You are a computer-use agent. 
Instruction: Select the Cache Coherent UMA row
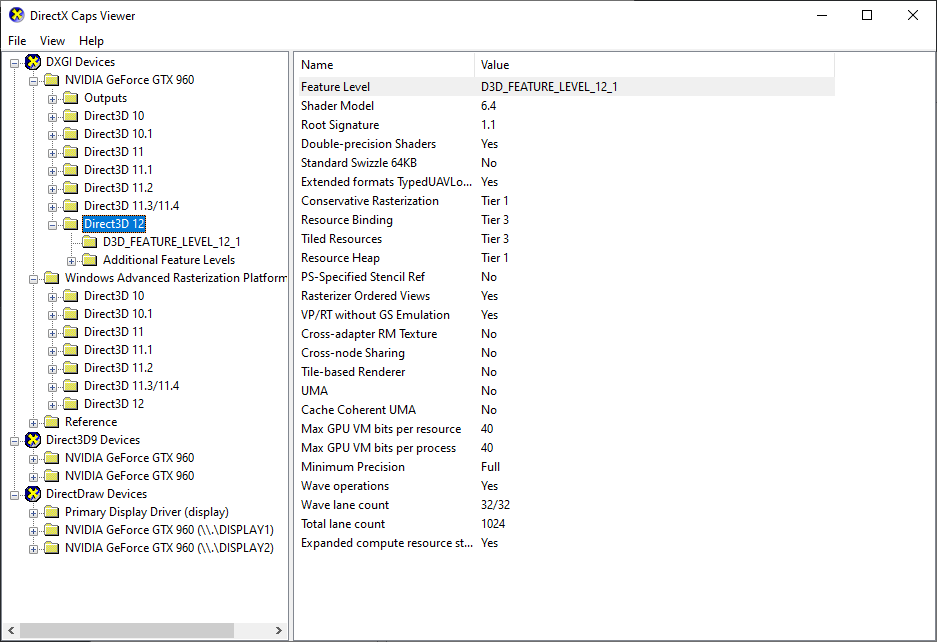567,410
